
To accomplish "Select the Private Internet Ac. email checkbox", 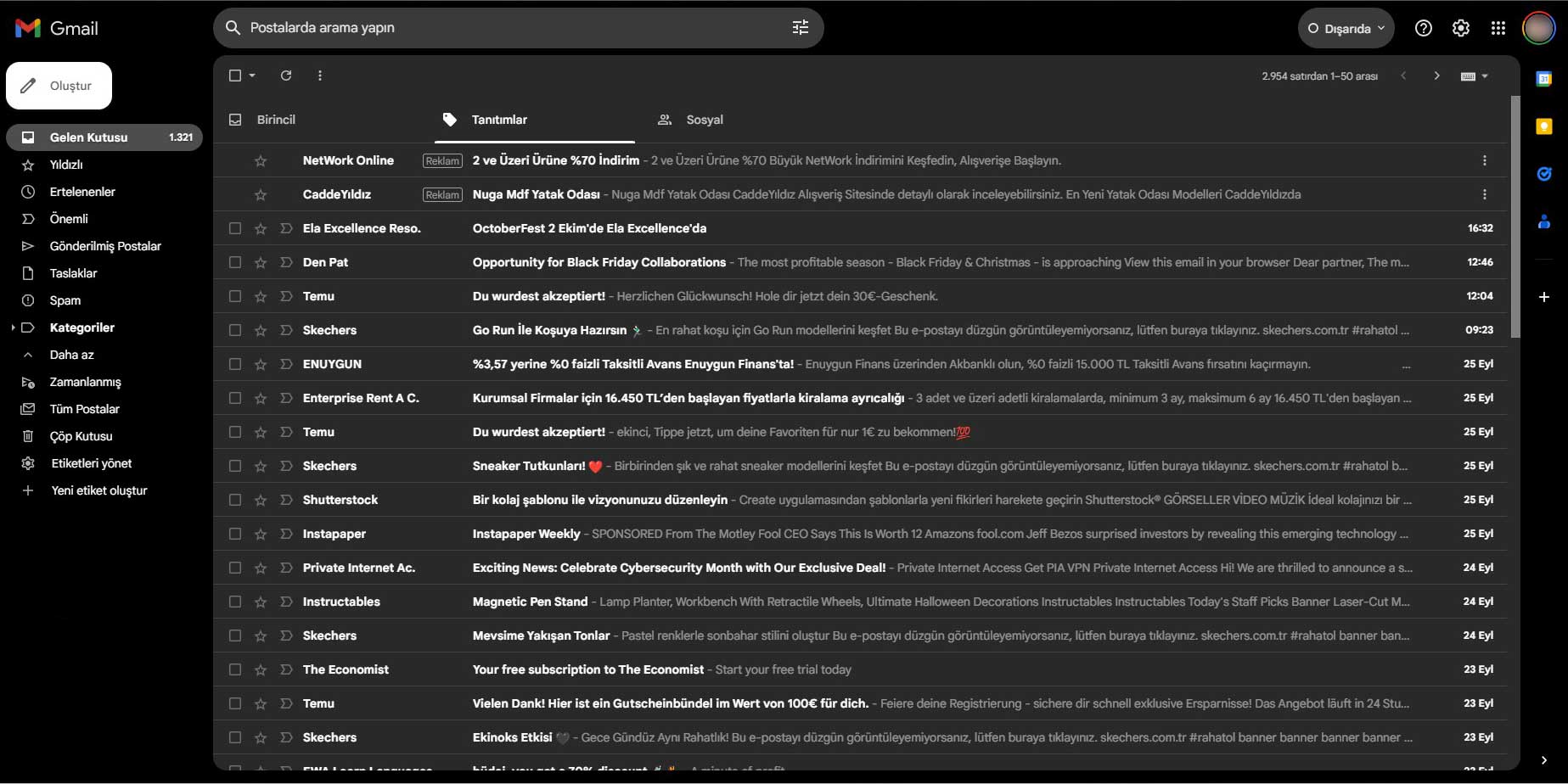I will (235, 568).
